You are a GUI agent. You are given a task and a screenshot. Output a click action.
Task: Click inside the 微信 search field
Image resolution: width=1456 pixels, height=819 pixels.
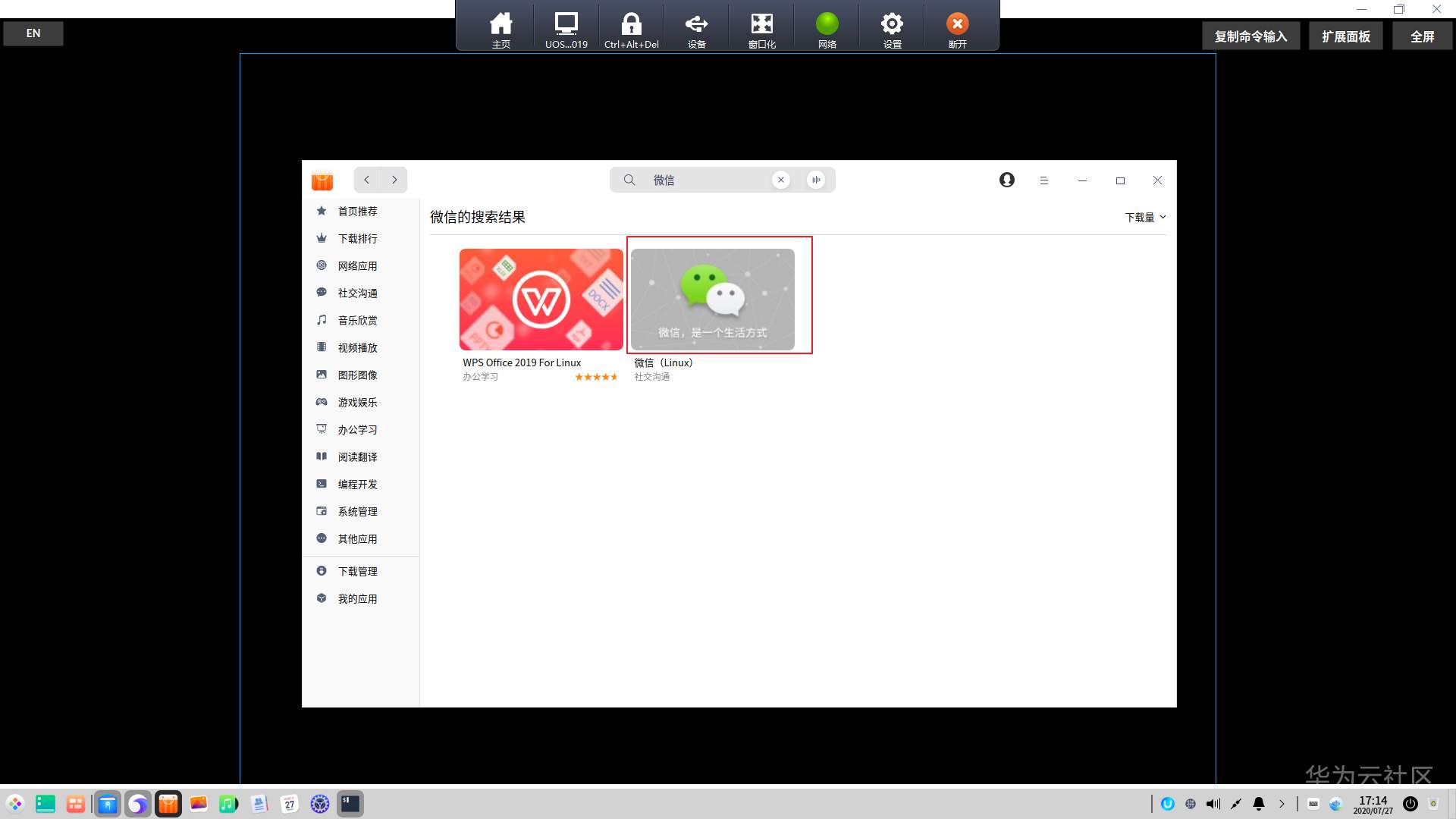(x=705, y=180)
